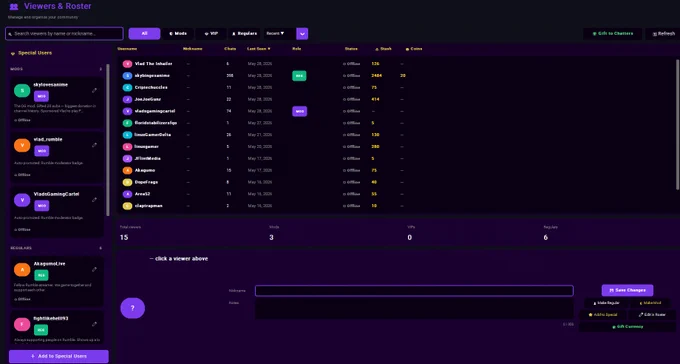Image resolution: width=680 pixels, height=364 pixels.
Task: Click stash value 2484
Action: pos(376,75)
